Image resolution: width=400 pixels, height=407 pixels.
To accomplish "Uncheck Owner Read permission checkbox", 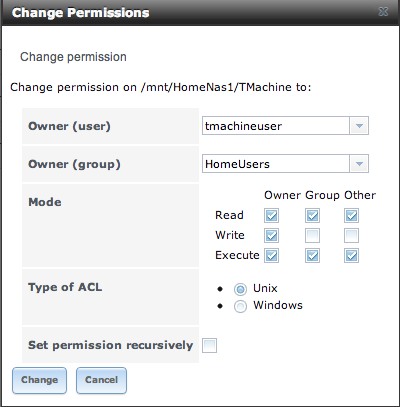I will click(x=271, y=215).
